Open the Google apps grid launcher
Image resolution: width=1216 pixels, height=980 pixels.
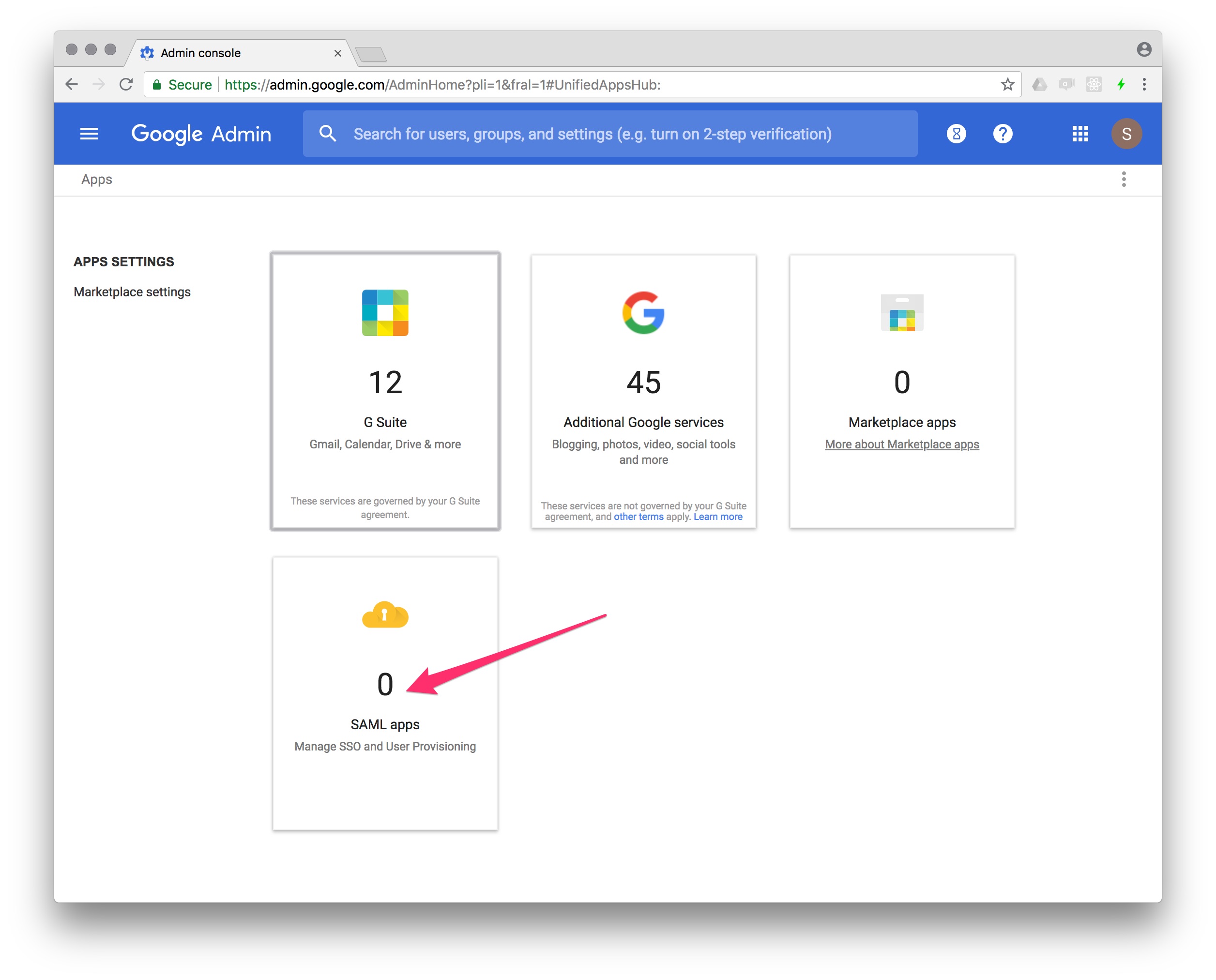click(1079, 134)
